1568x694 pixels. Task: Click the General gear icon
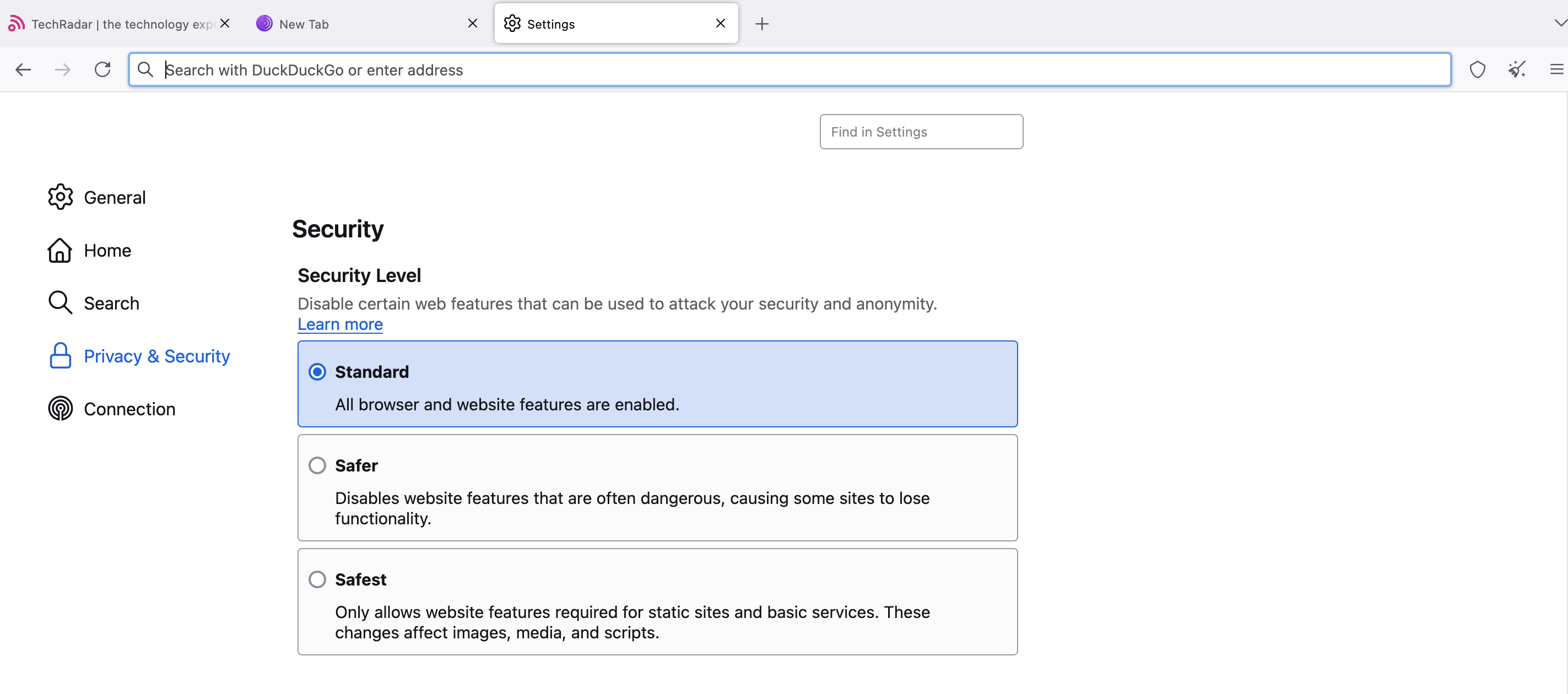point(60,197)
